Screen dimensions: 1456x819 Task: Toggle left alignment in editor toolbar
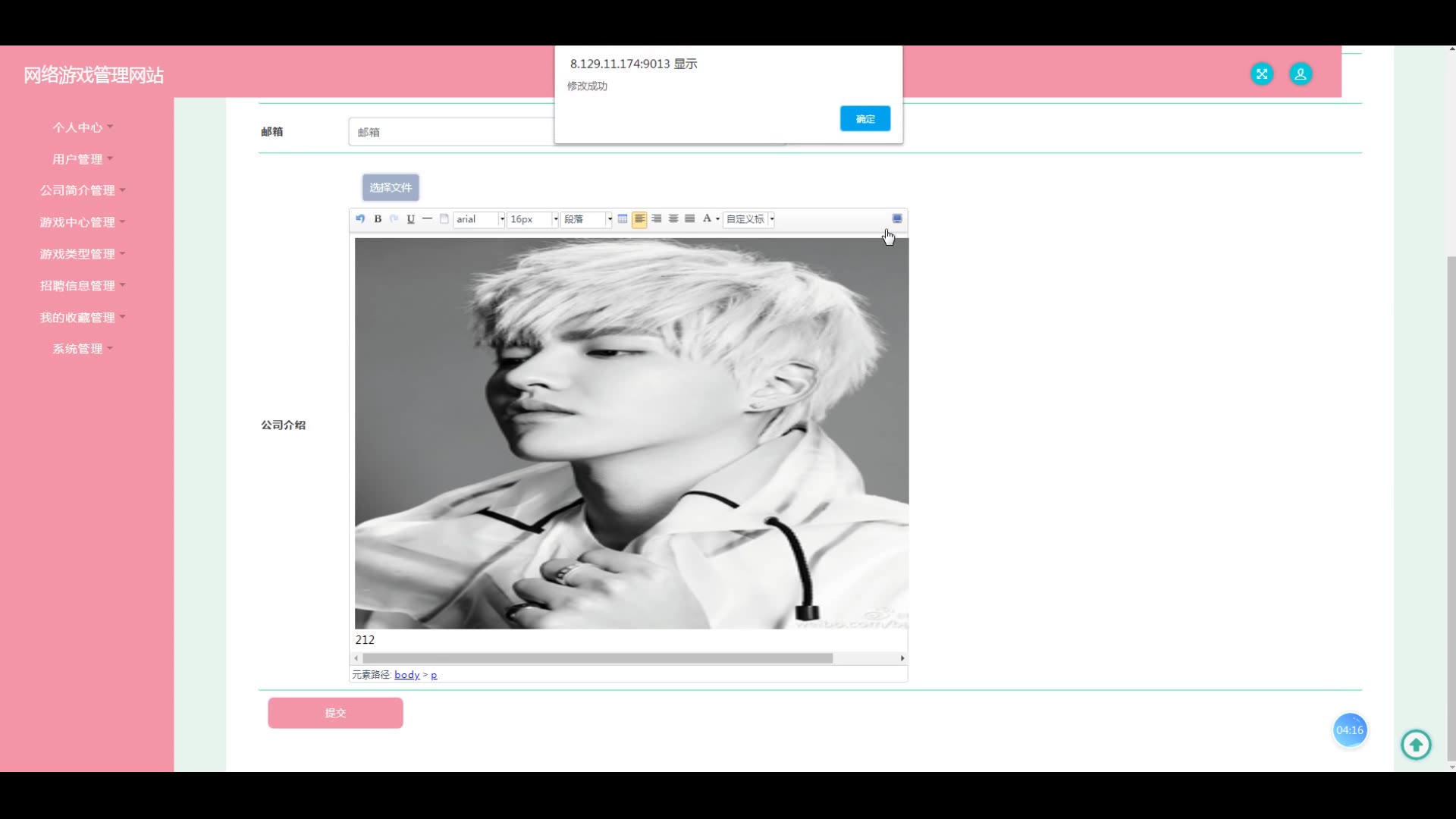639,219
